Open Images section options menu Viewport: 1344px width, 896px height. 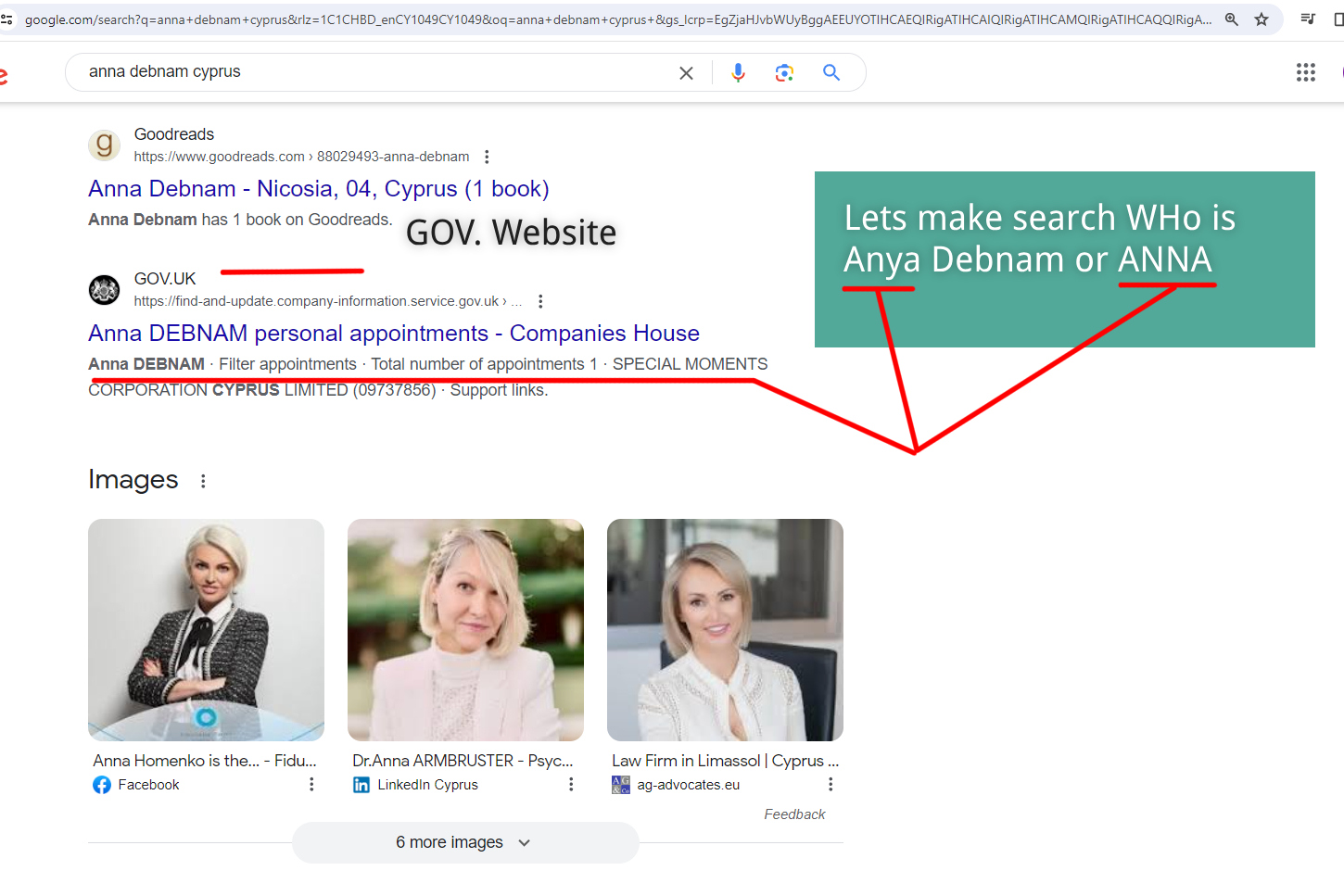click(x=203, y=481)
